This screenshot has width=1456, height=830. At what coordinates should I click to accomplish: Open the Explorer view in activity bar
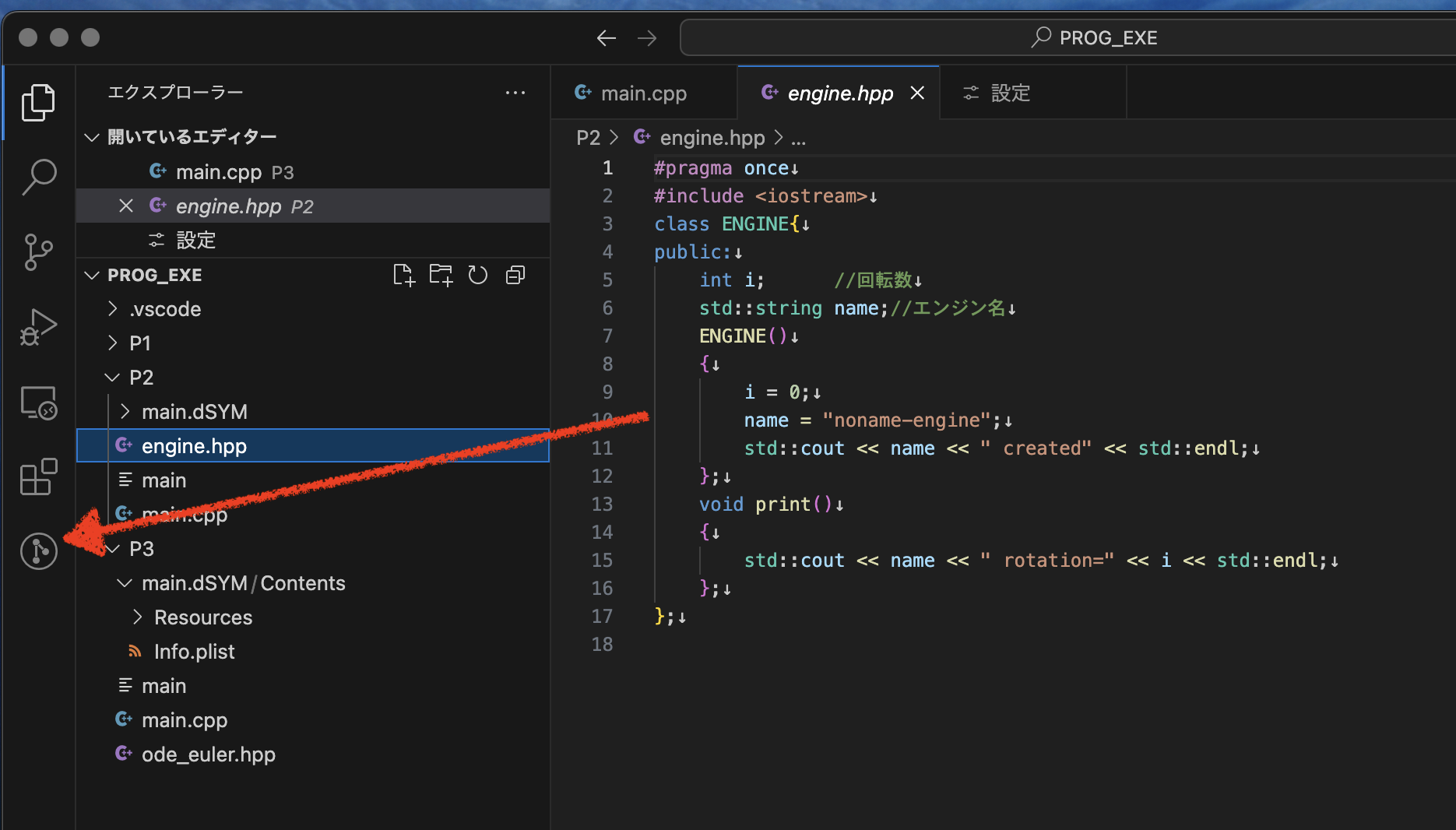pyautogui.click(x=38, y=102)
